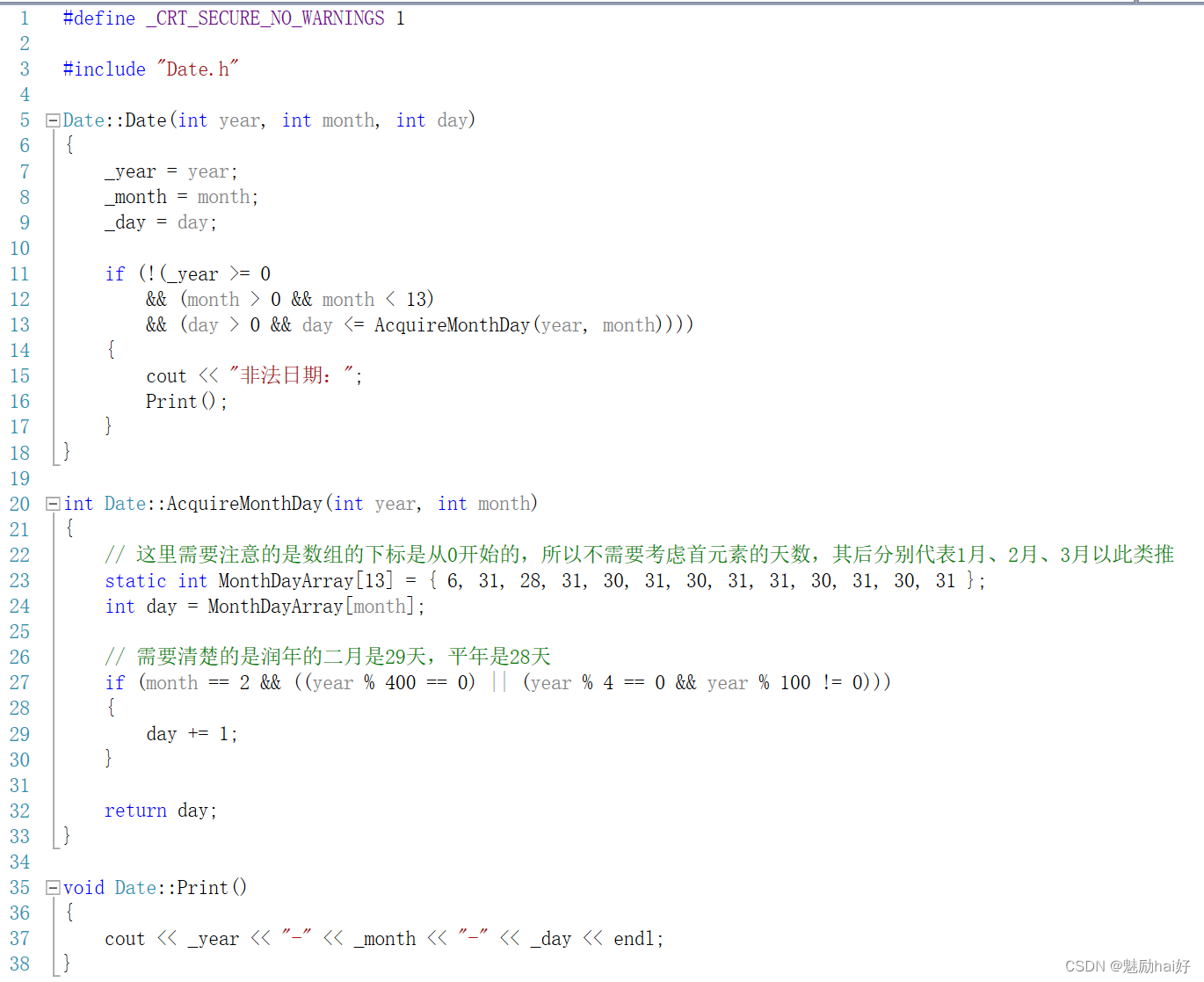This screenshot has width=1204, height=982.
Task: Click the "int day" parameter on line 5
Action: coord(431,120)
